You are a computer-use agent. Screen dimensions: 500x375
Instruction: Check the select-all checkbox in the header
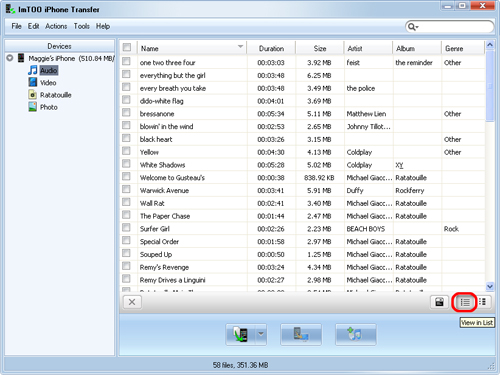coord(127,47)
